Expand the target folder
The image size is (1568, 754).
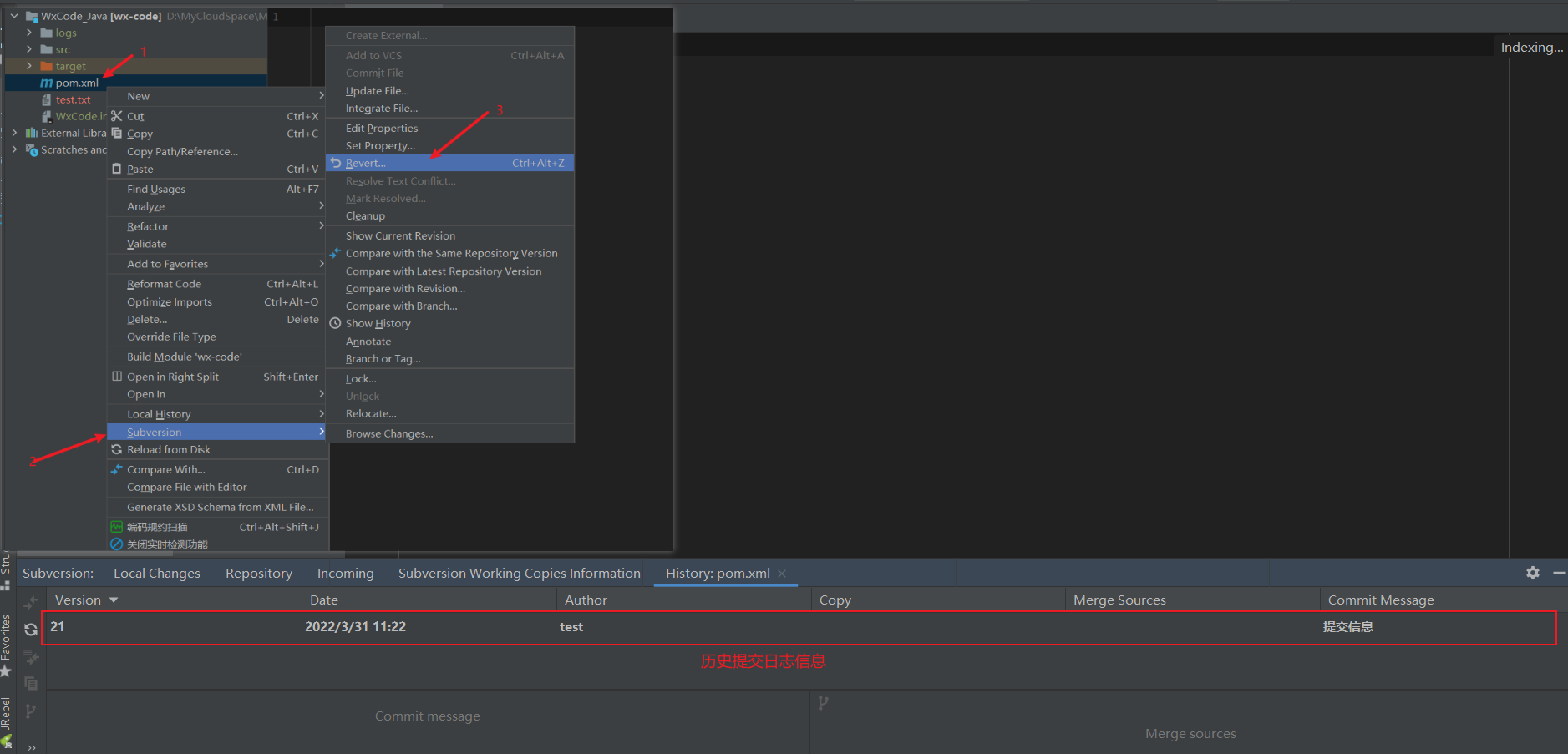tap(29, 66)
